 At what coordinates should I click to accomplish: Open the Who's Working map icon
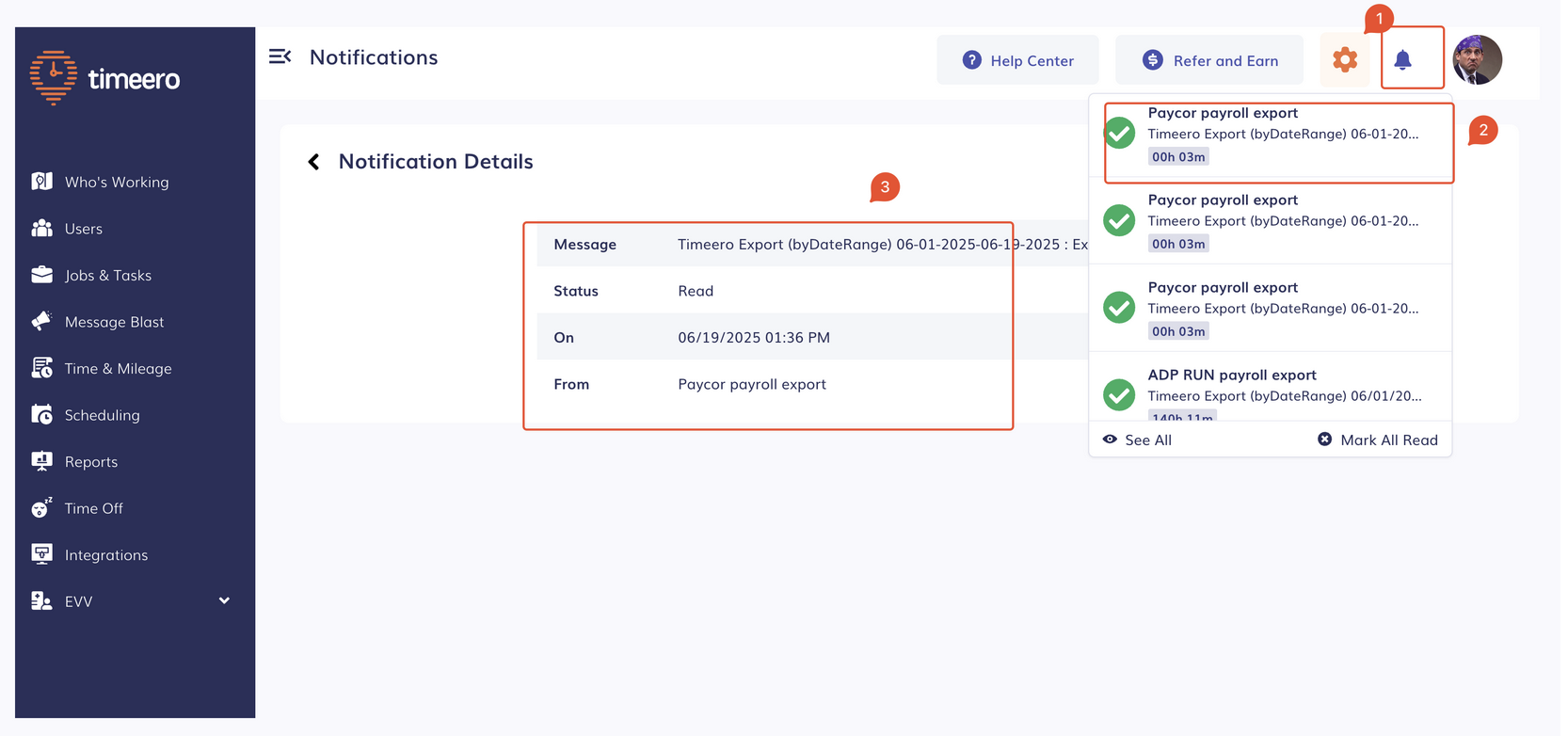41,181
